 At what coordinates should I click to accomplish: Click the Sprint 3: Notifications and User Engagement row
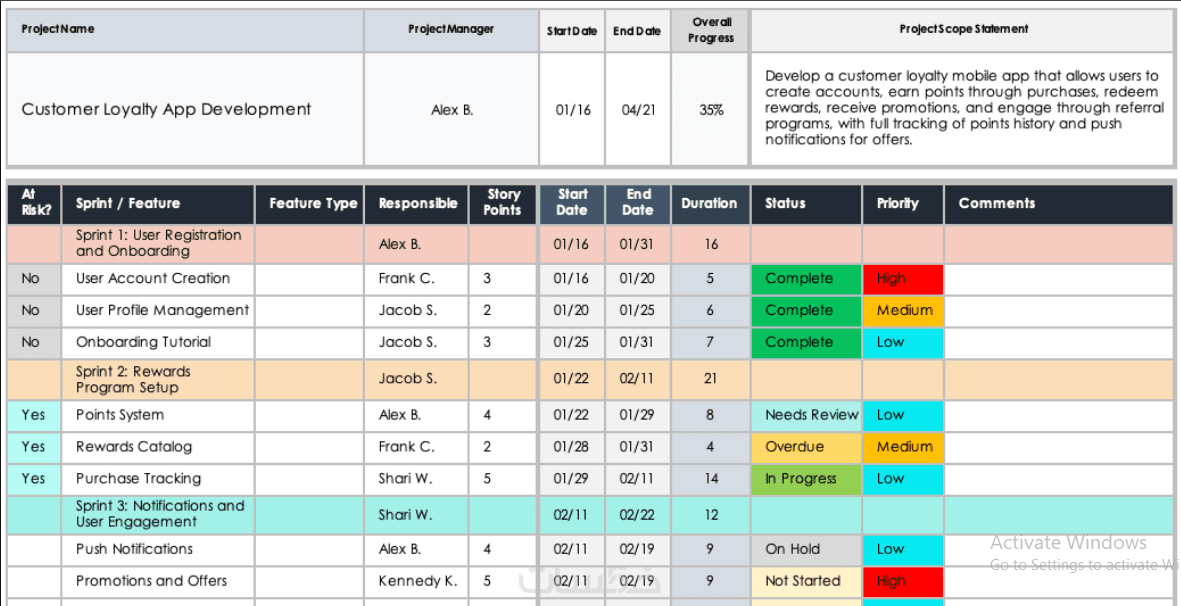point(591,516)
